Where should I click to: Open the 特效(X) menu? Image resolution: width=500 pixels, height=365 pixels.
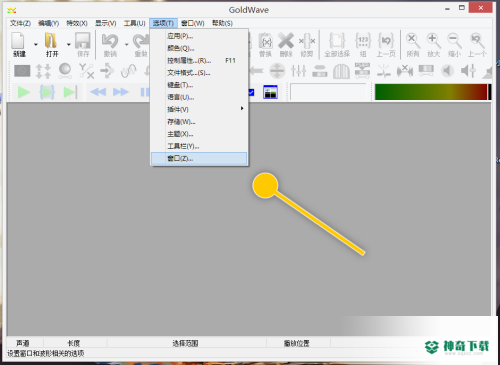[x=77, y=23]
